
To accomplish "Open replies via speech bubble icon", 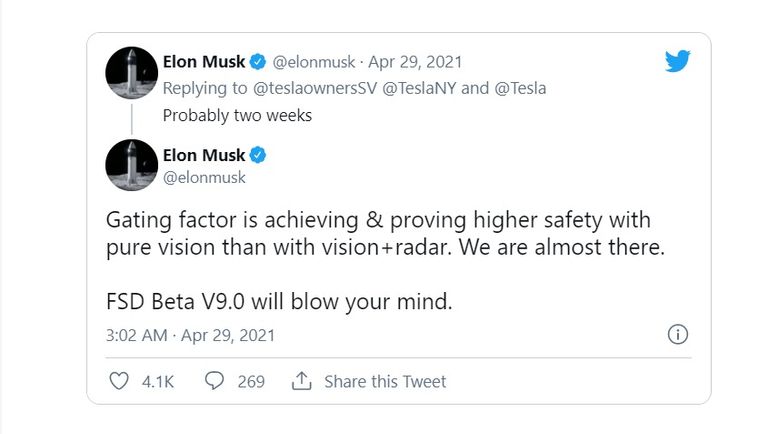I will coord(214,381).
